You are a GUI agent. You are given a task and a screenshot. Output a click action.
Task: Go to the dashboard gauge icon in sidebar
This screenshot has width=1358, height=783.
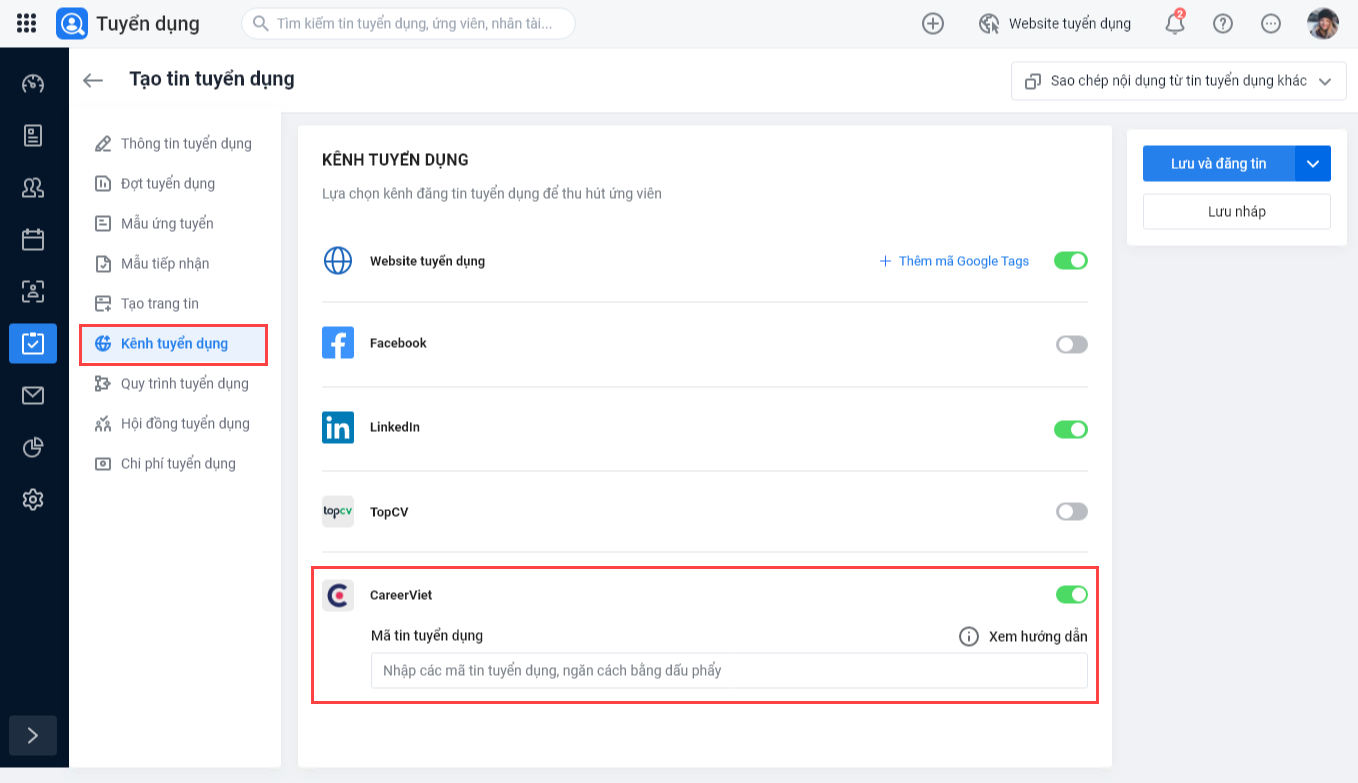pos(33,83)
